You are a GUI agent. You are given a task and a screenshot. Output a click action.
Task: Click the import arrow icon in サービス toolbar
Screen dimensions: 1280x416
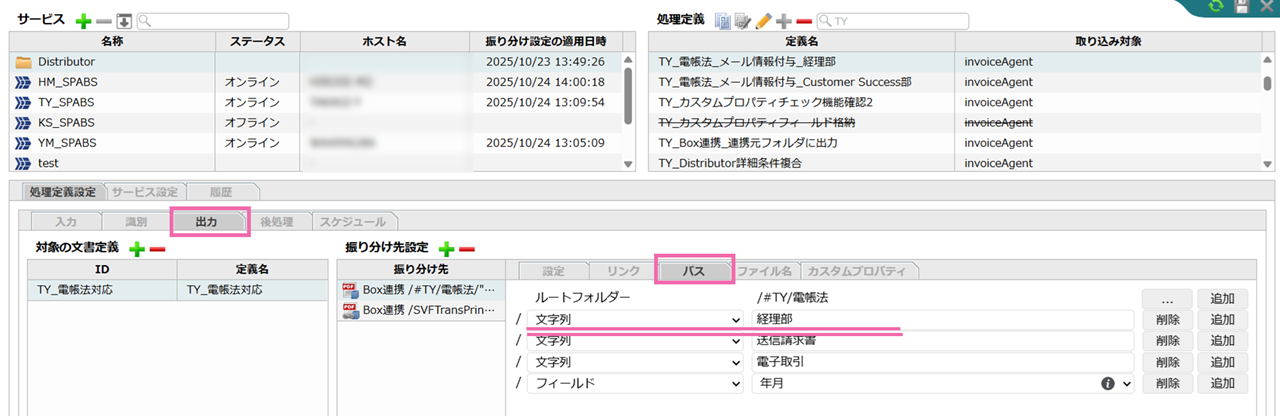pos(124,20)
